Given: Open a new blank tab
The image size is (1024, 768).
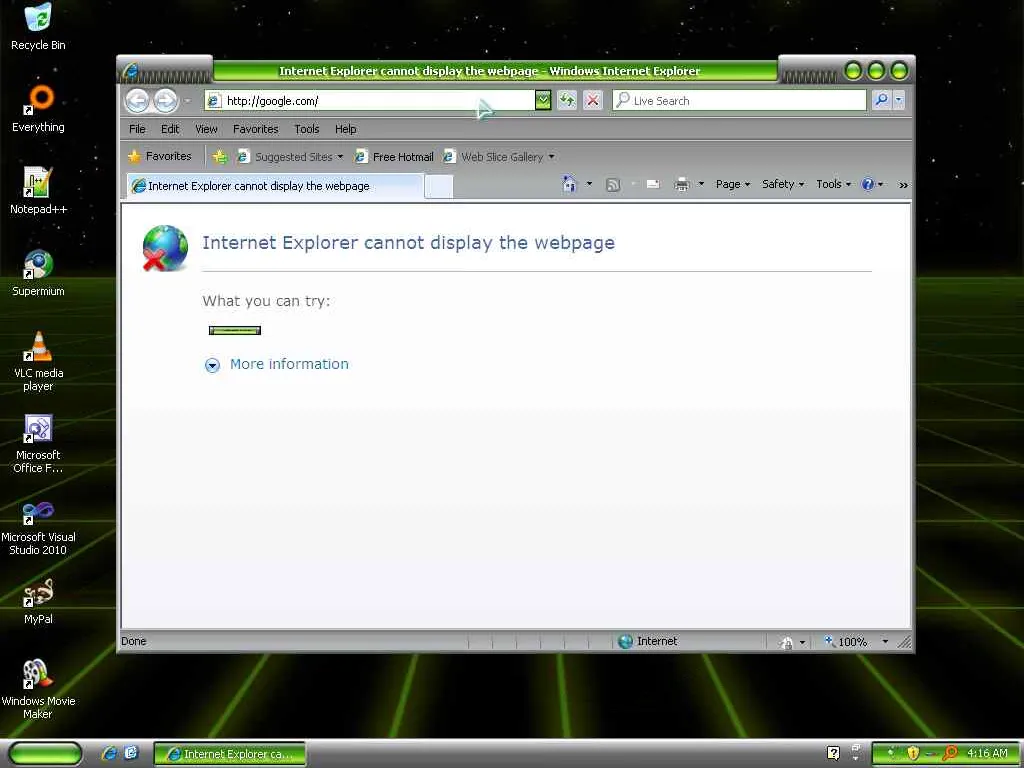Looking at the screenshot, I should [438, 187].
